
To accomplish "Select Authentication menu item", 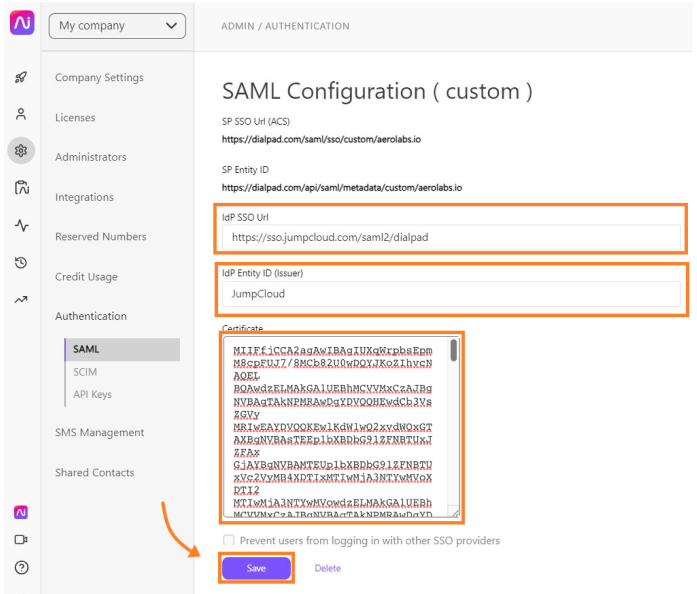I will coord(91,316).
